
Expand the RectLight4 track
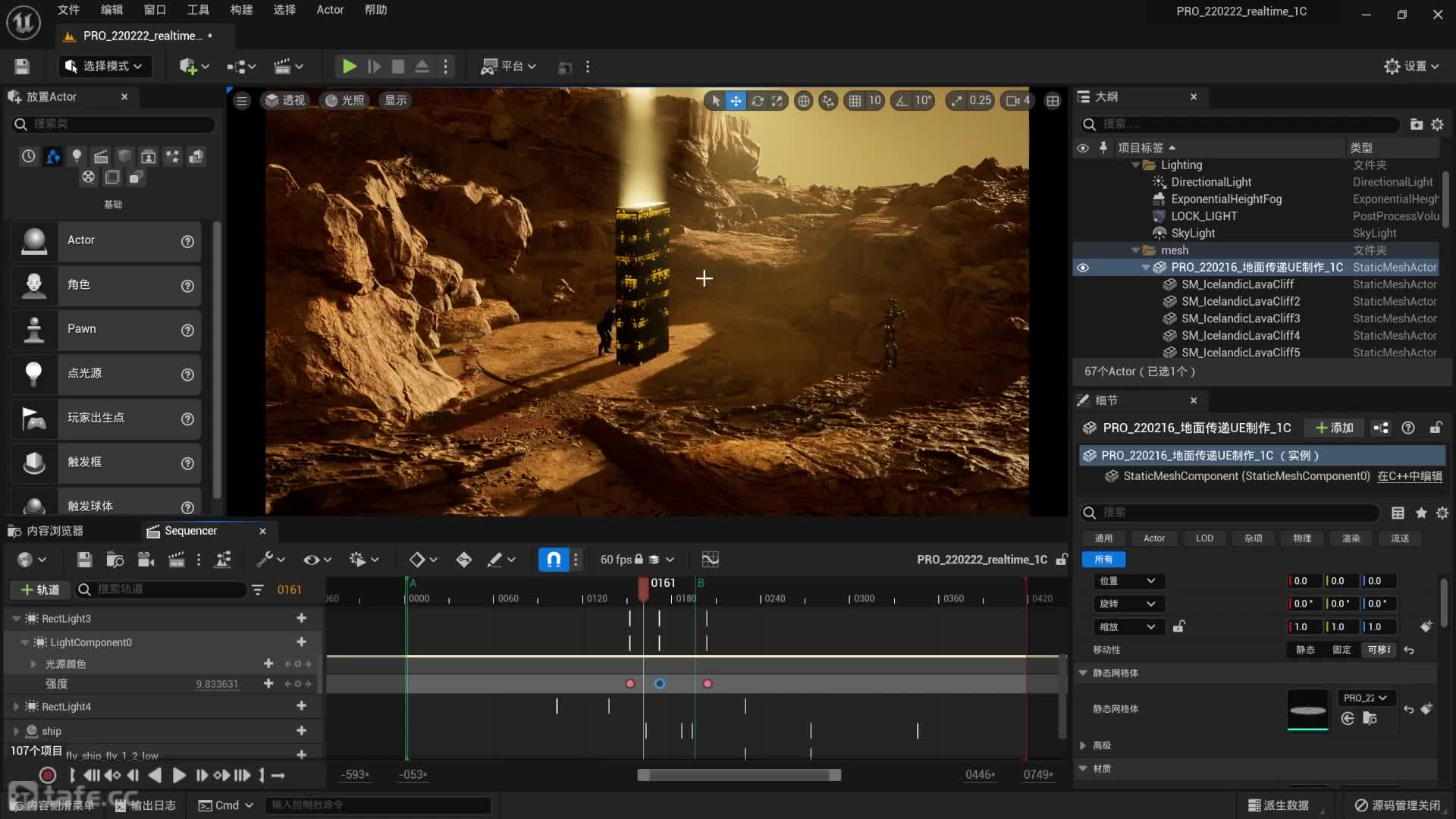(x=16, y=707)
